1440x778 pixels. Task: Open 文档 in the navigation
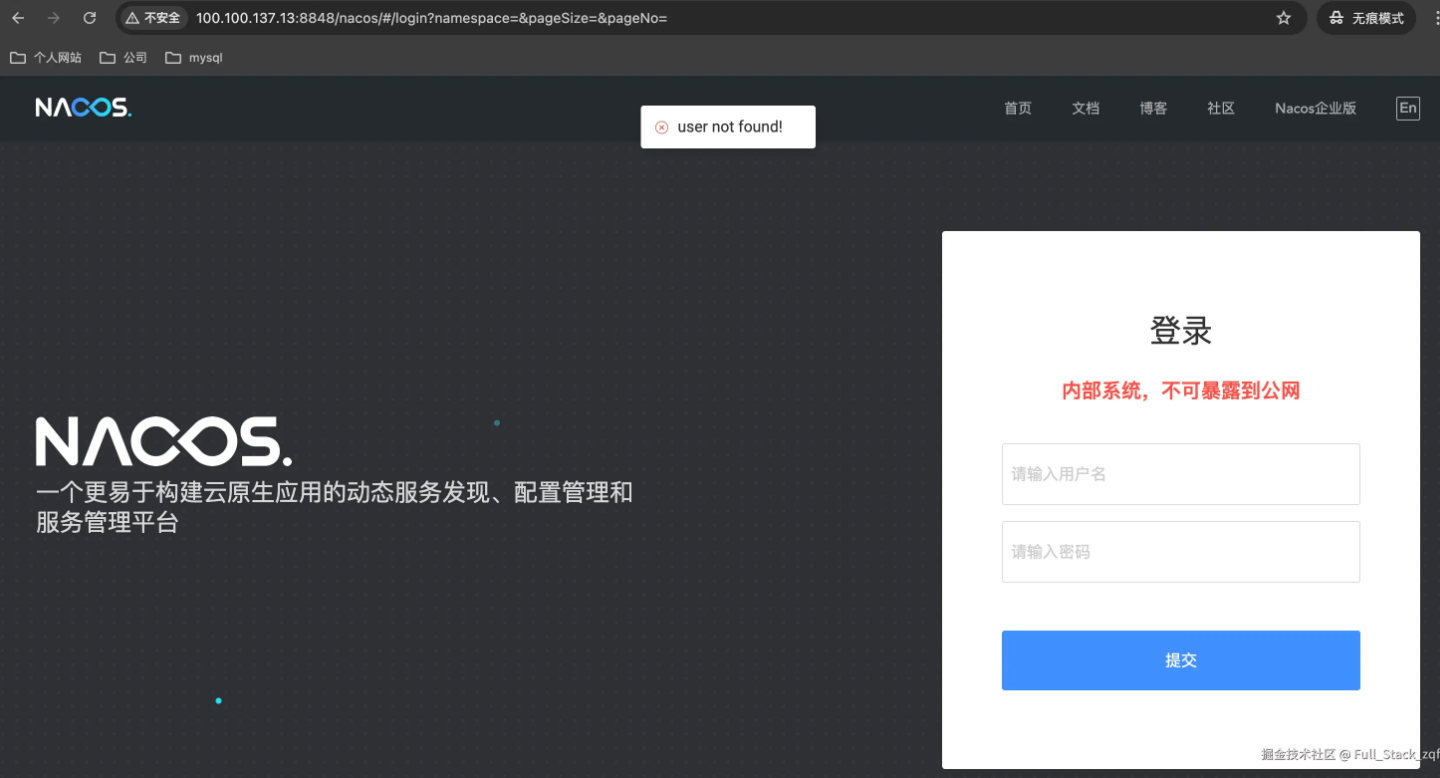pos(1086,108)
